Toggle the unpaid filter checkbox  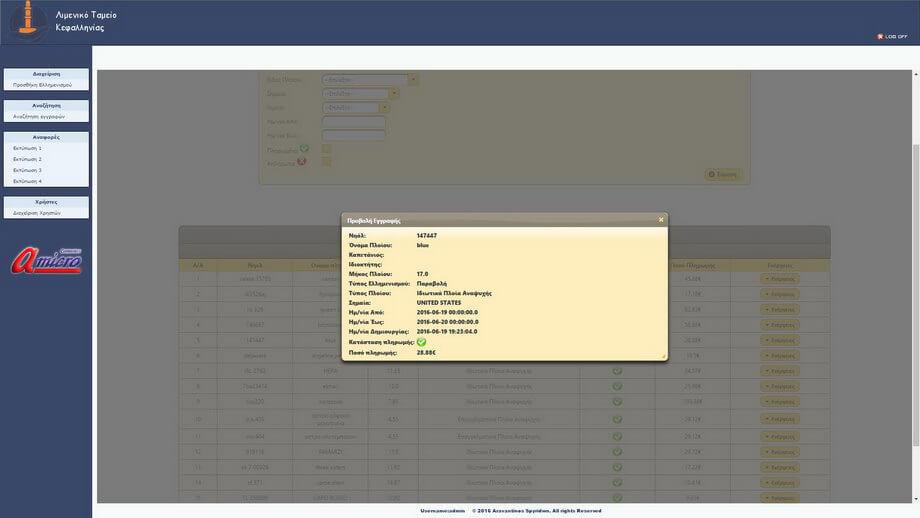click(326, 161)
